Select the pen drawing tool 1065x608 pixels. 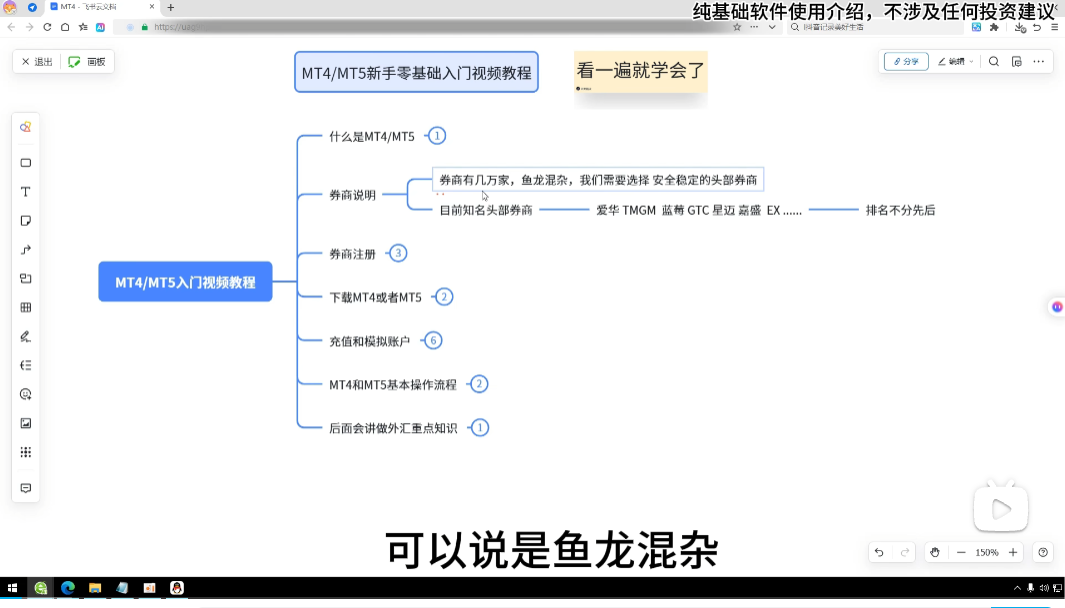pos(26,336)
